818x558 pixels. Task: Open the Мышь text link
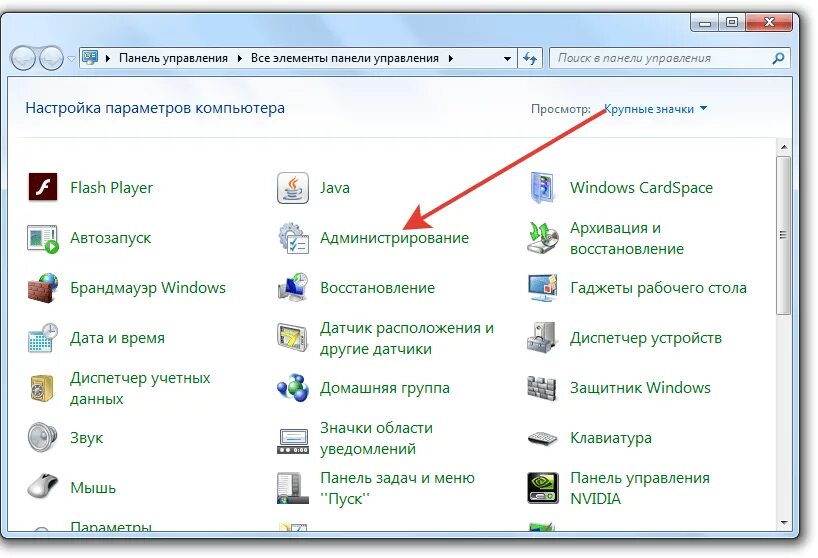(93, 488)
